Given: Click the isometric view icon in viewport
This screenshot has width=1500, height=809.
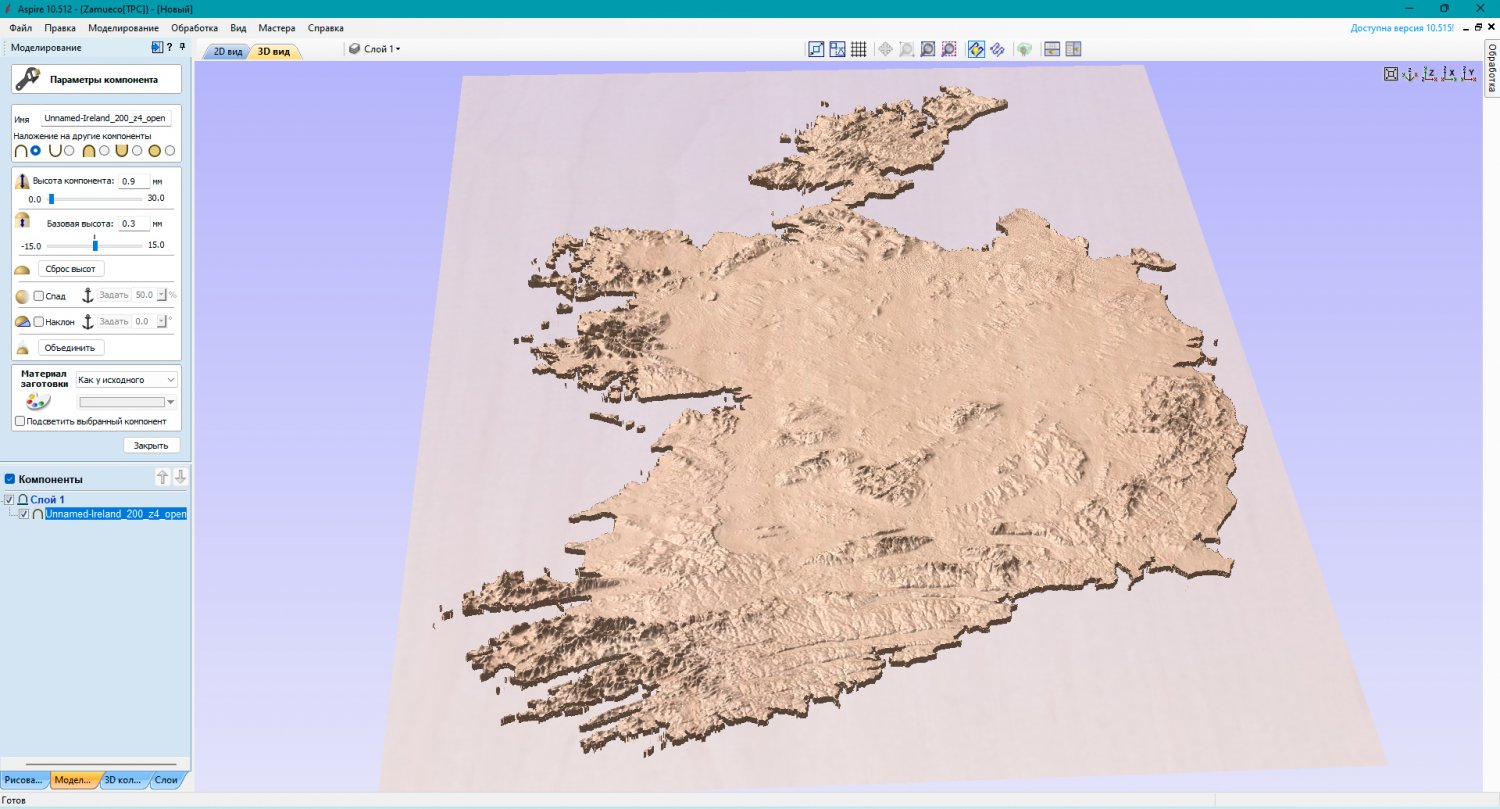Looking at the screenshot, I should click(x=1412, y=73).
